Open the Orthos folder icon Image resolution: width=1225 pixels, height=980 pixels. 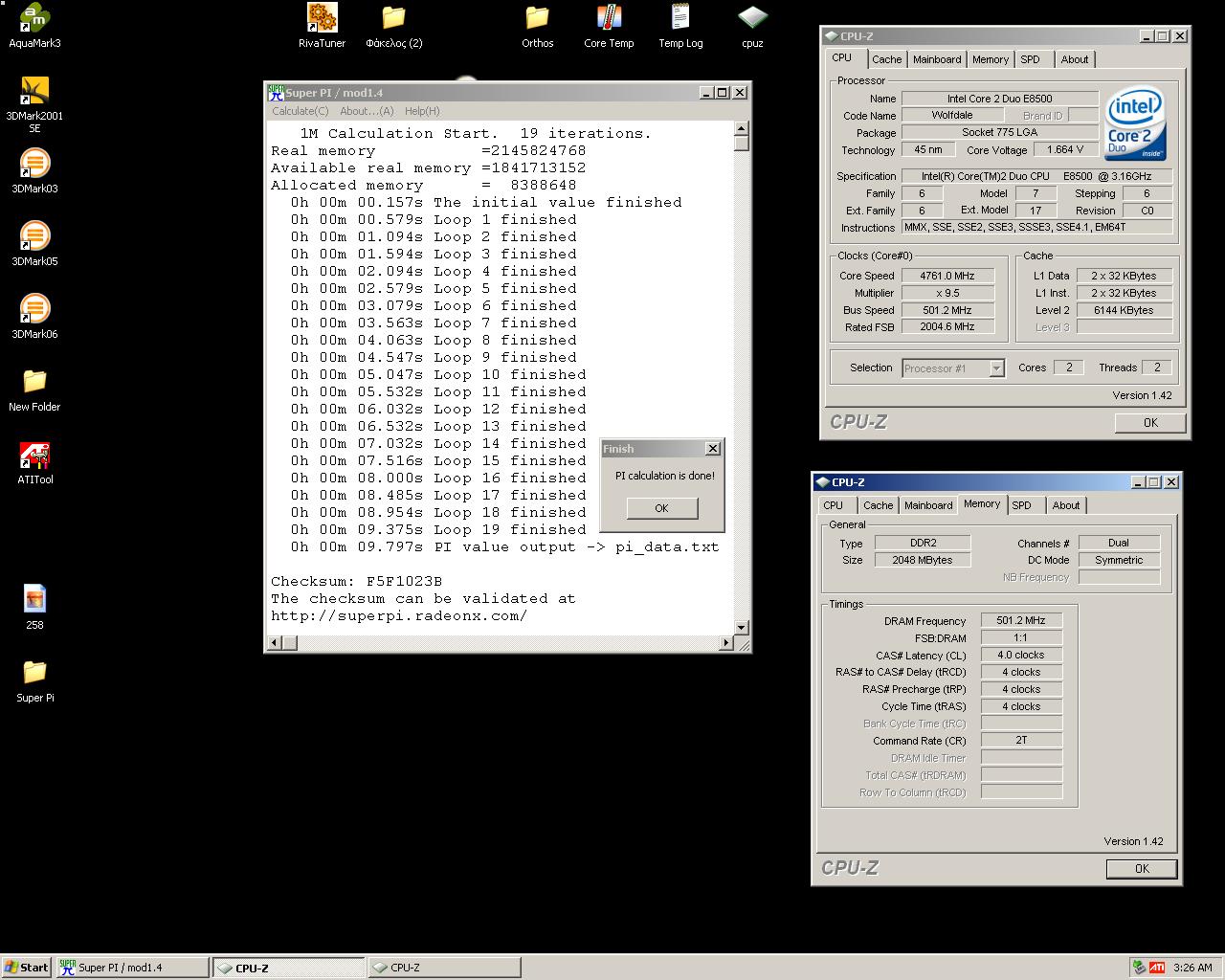(x=538, y=26)
